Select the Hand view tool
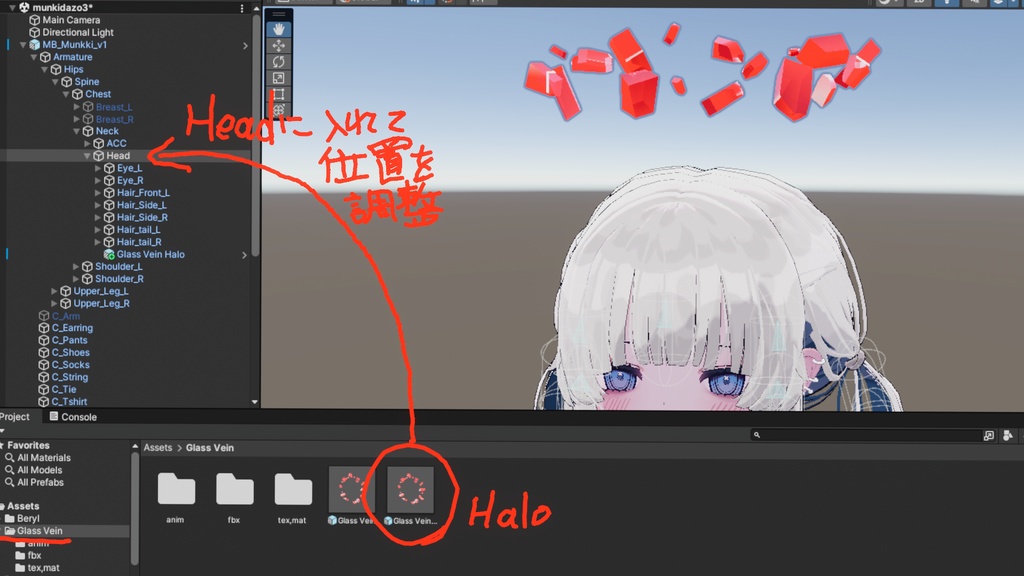The height and width of the screenshot is (576, 1024). click(x=279, y=29)
